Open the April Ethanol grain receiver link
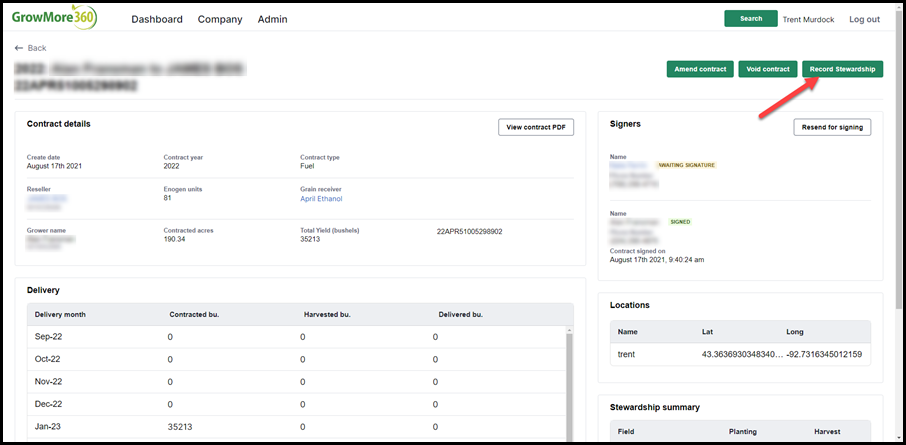The width and height of the screenshot is (906, 445). click(x=321, y=198)
